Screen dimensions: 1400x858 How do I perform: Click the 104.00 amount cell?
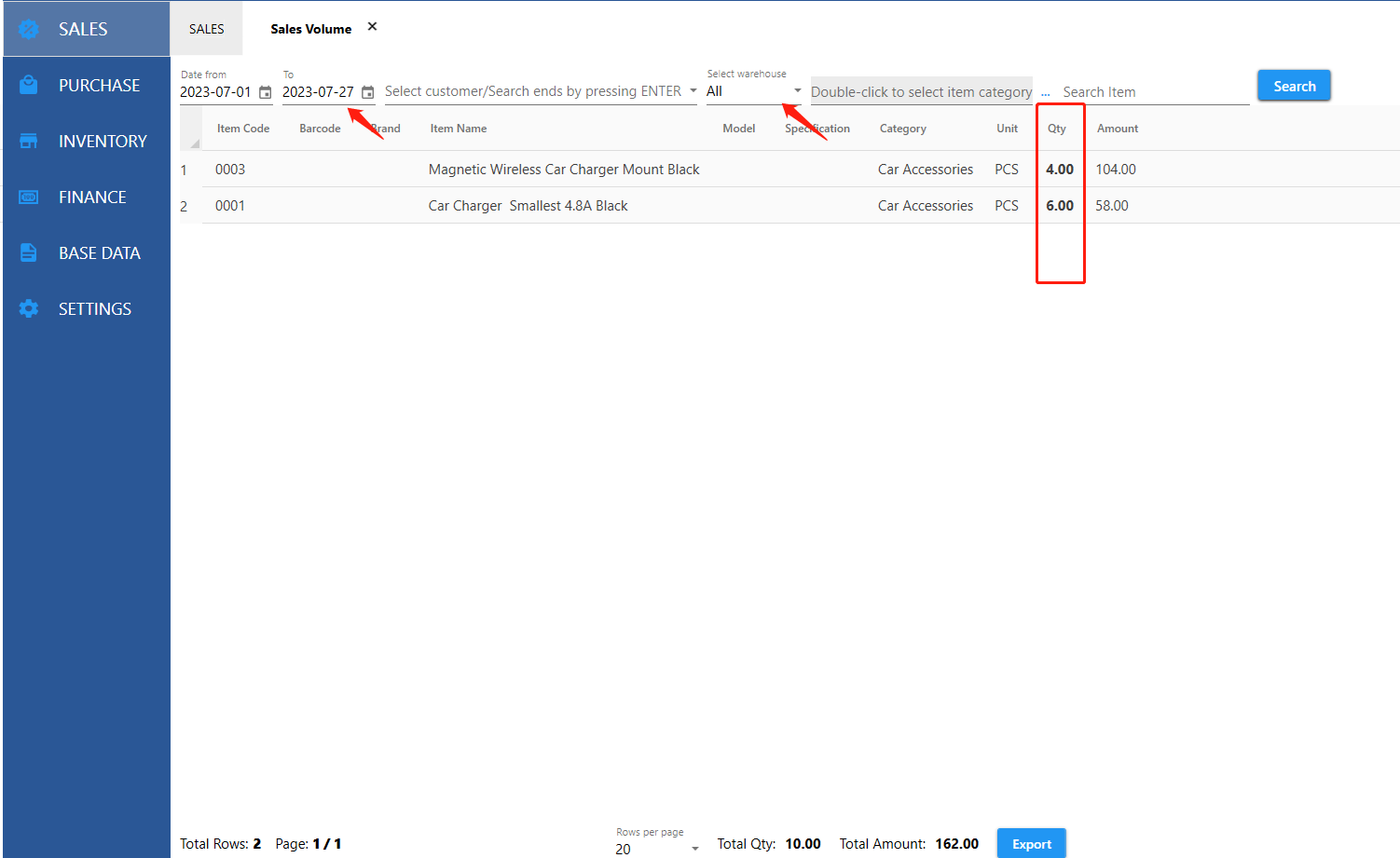[x=1116, y=170]
